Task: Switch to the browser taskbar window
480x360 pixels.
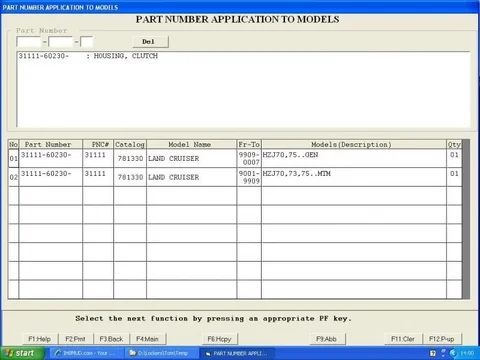Action: click(x=87, y=353)
